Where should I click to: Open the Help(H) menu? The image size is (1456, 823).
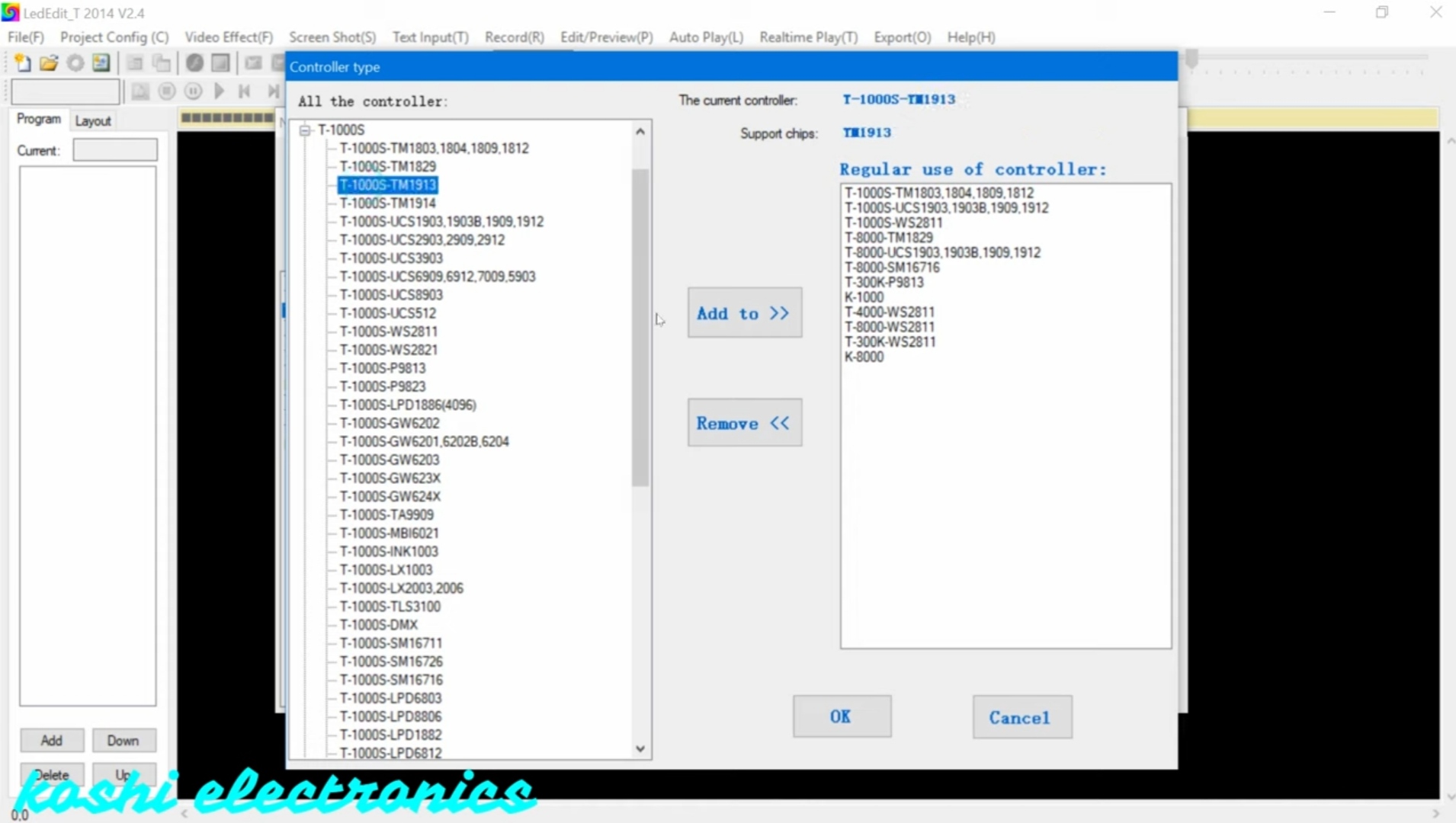click(x=971, y=37)
